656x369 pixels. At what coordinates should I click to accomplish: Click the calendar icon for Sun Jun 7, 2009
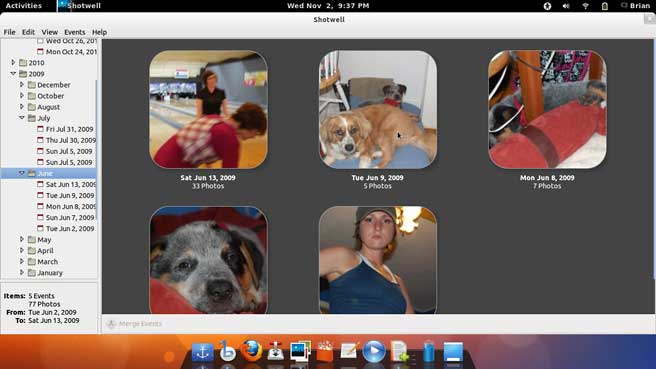click(x=40, y=217)
